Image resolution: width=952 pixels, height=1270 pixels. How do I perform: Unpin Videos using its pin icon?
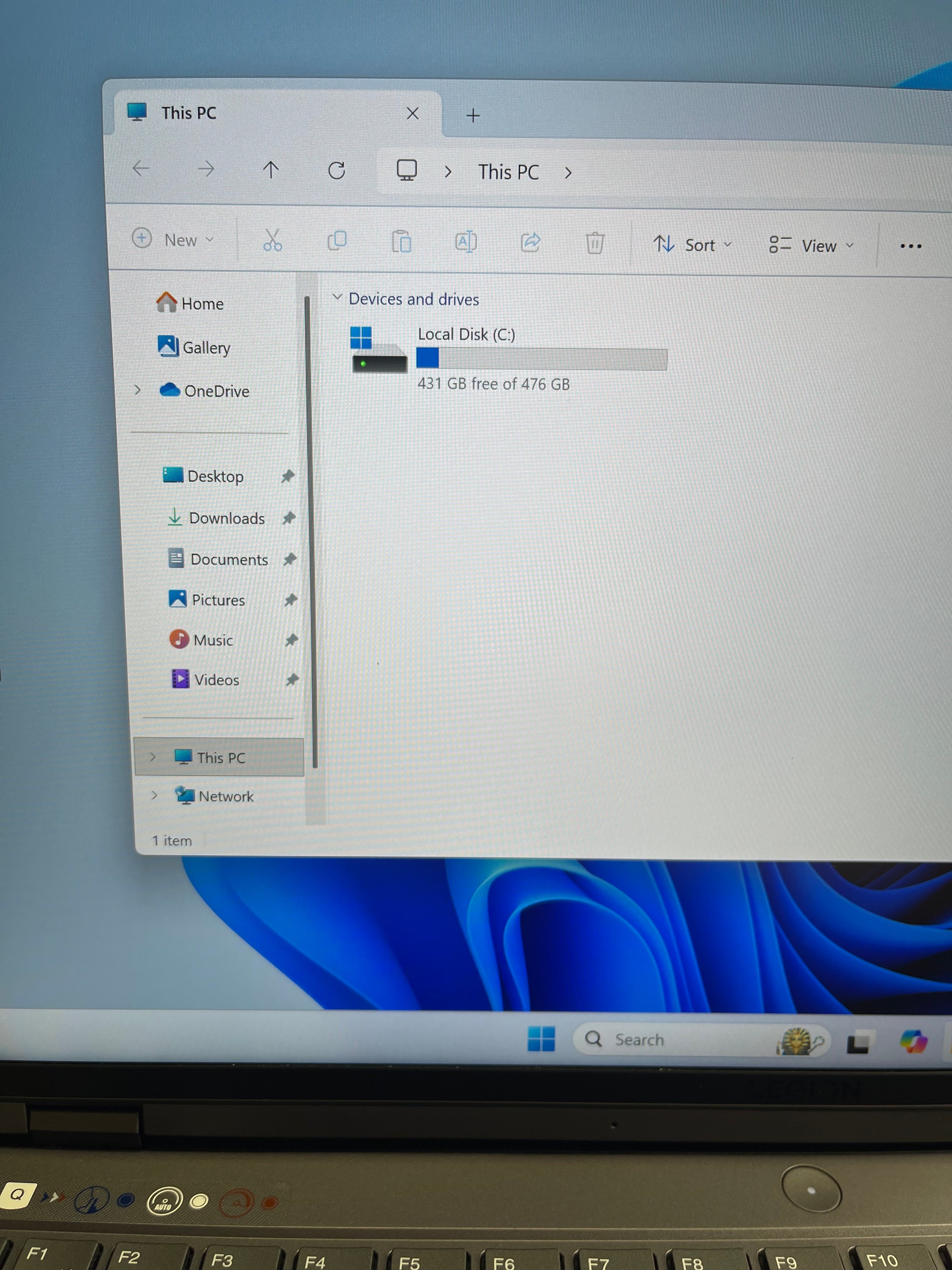(x=292, y=680)
